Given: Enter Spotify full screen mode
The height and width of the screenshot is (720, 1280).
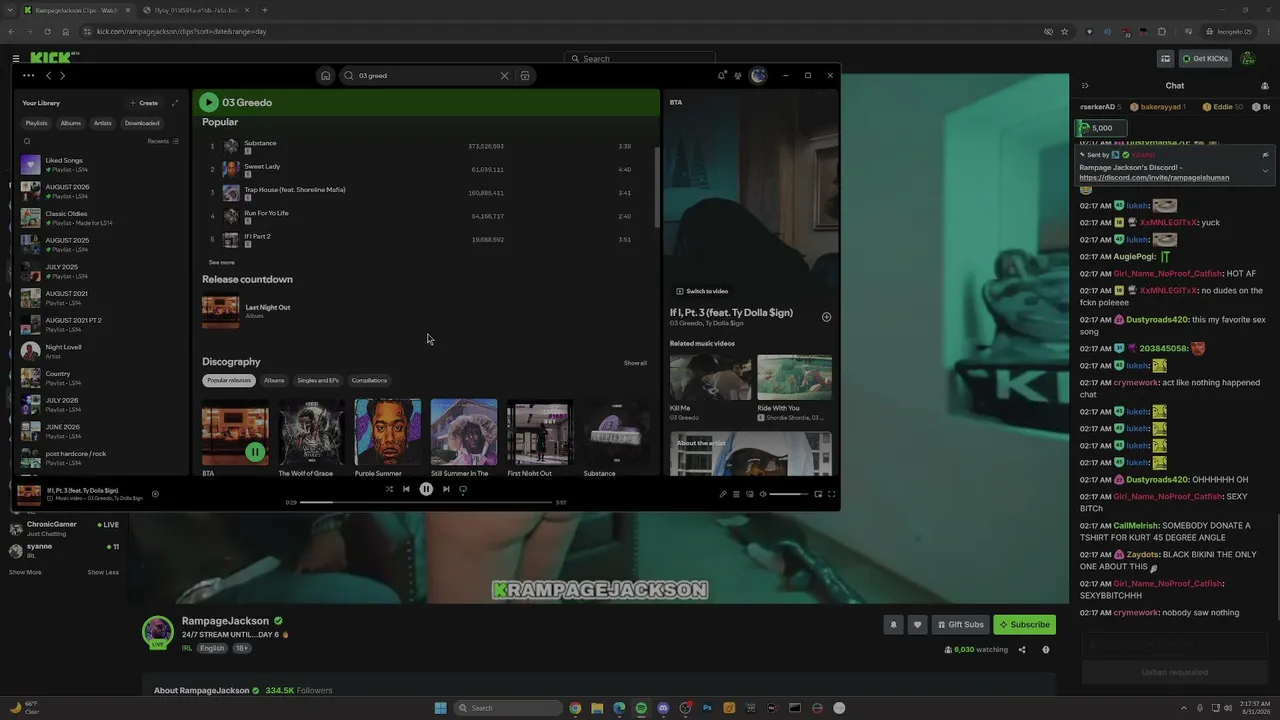Looking at the screenshot, I should click(831, 494).
